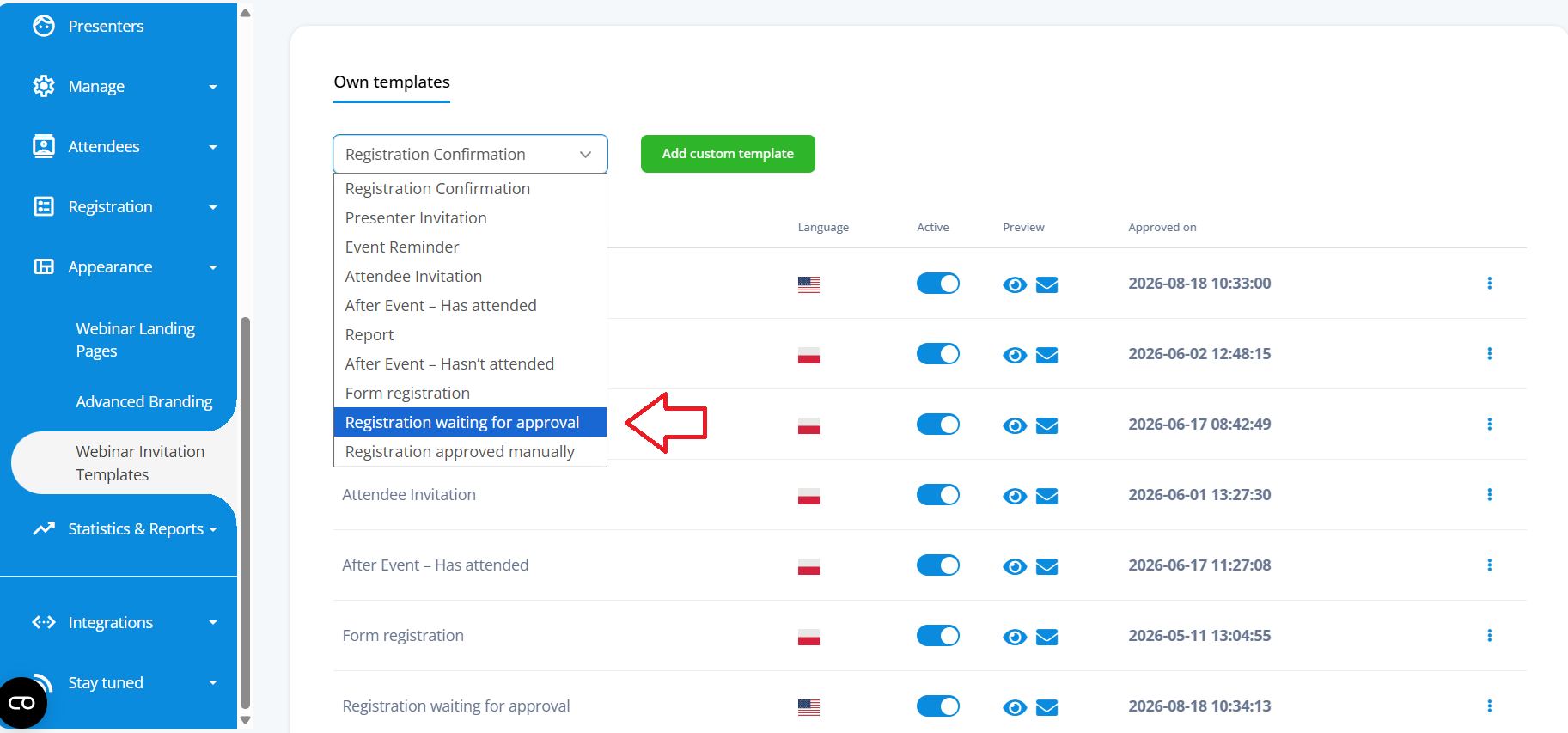1568x733 pixels.
Task: Click the envelope icon for After Event – Has attended
Action: point(1046,566)
